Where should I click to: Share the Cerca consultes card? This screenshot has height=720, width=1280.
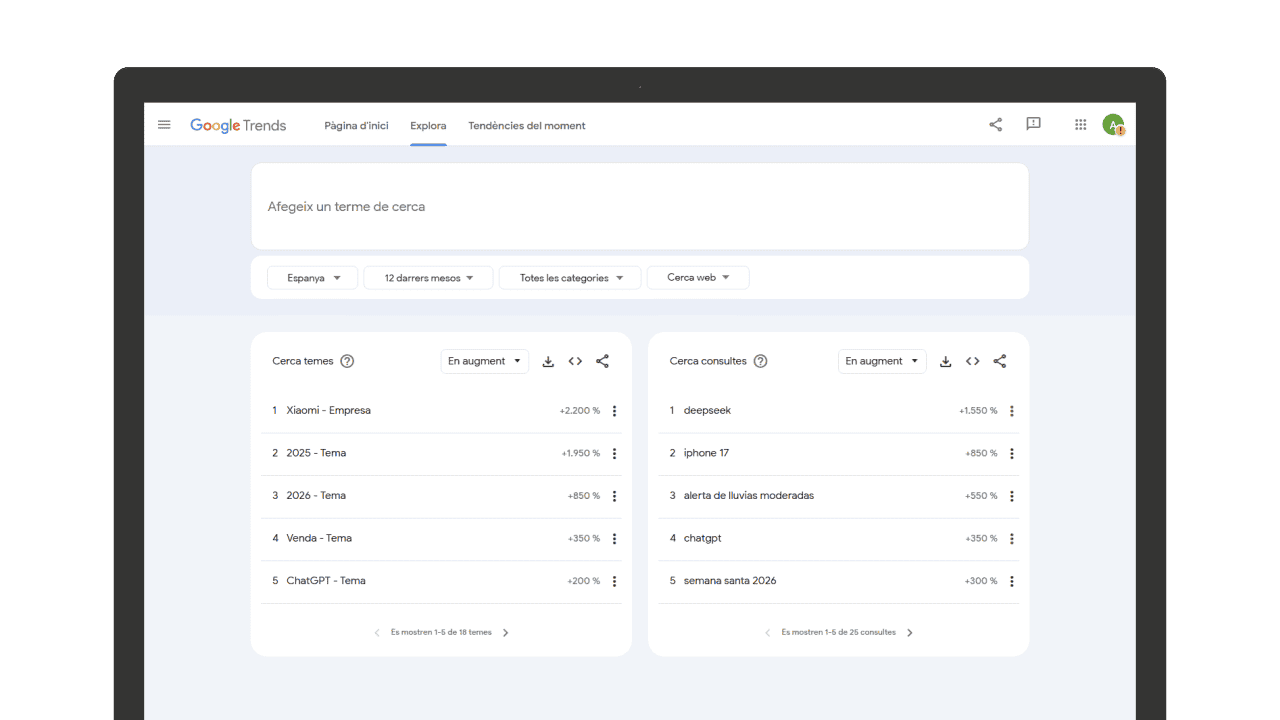999,362
